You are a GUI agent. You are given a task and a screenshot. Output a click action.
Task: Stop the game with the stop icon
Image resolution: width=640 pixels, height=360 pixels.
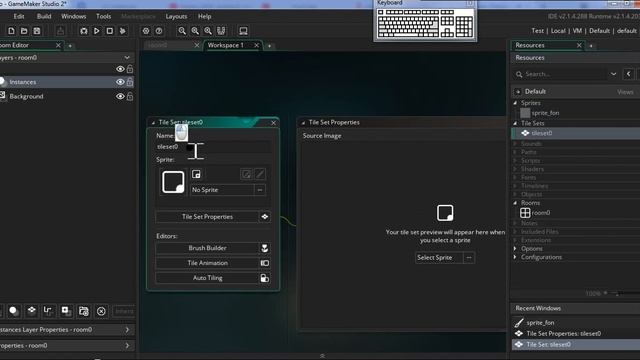coord(109,31)
